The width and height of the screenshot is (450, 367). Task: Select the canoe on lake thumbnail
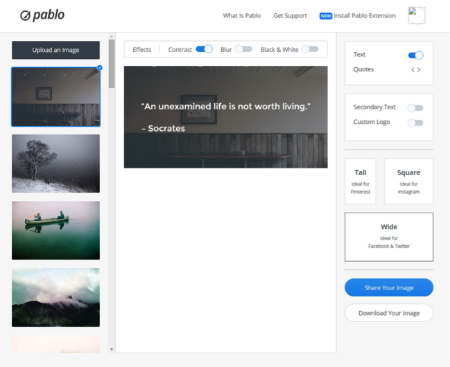click(56, 230)
